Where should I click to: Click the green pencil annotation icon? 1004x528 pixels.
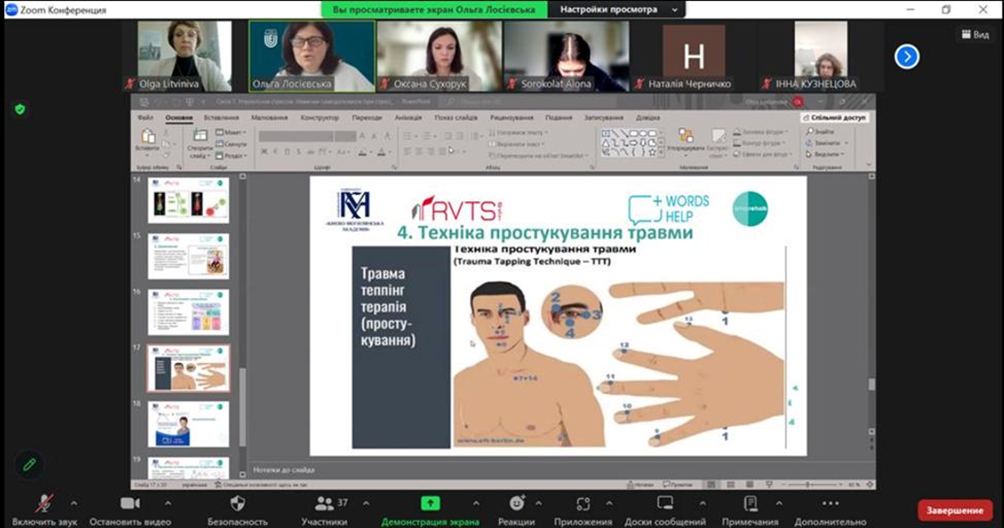click(x=30, y=464)
